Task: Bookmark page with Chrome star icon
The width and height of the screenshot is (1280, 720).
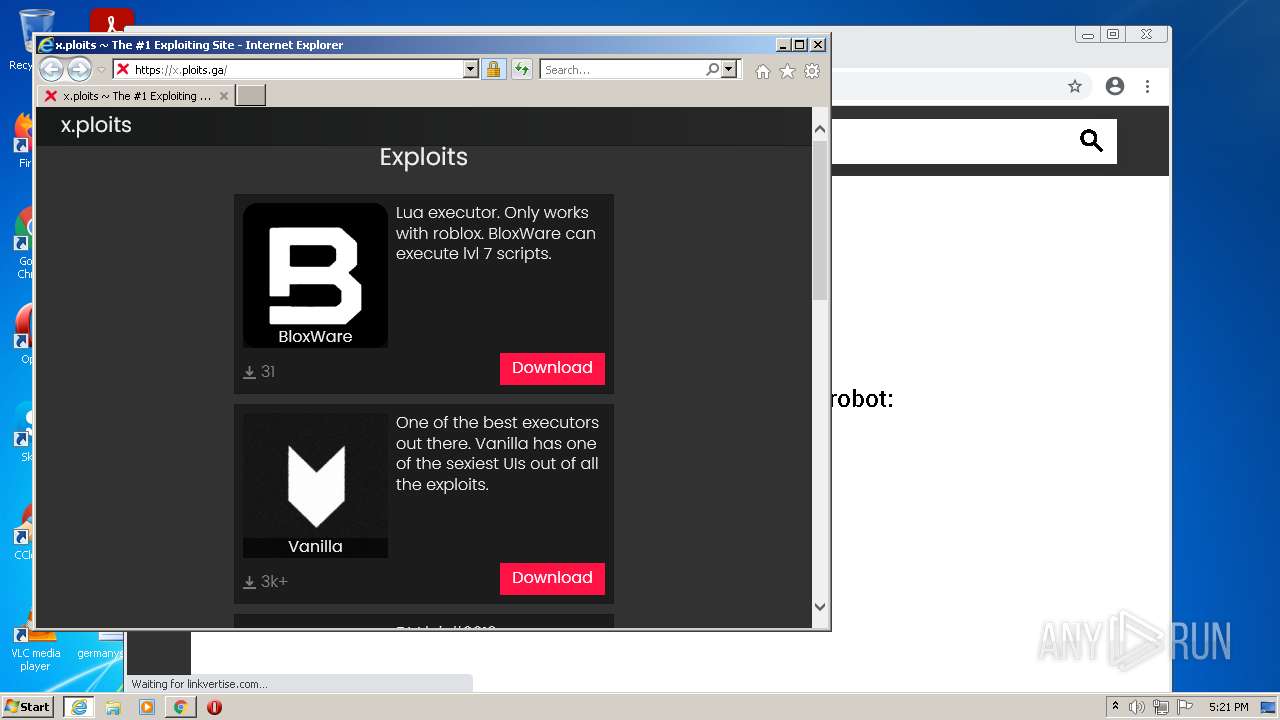Action: (x=1075, y=87)
